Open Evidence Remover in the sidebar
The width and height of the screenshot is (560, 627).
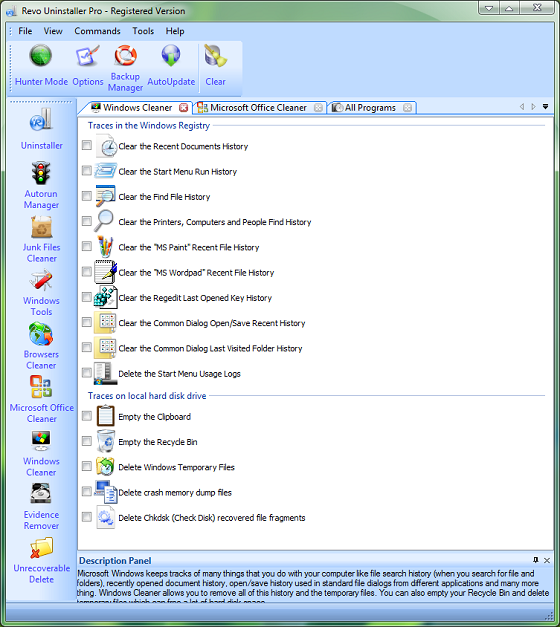click(x=41, y=507)
